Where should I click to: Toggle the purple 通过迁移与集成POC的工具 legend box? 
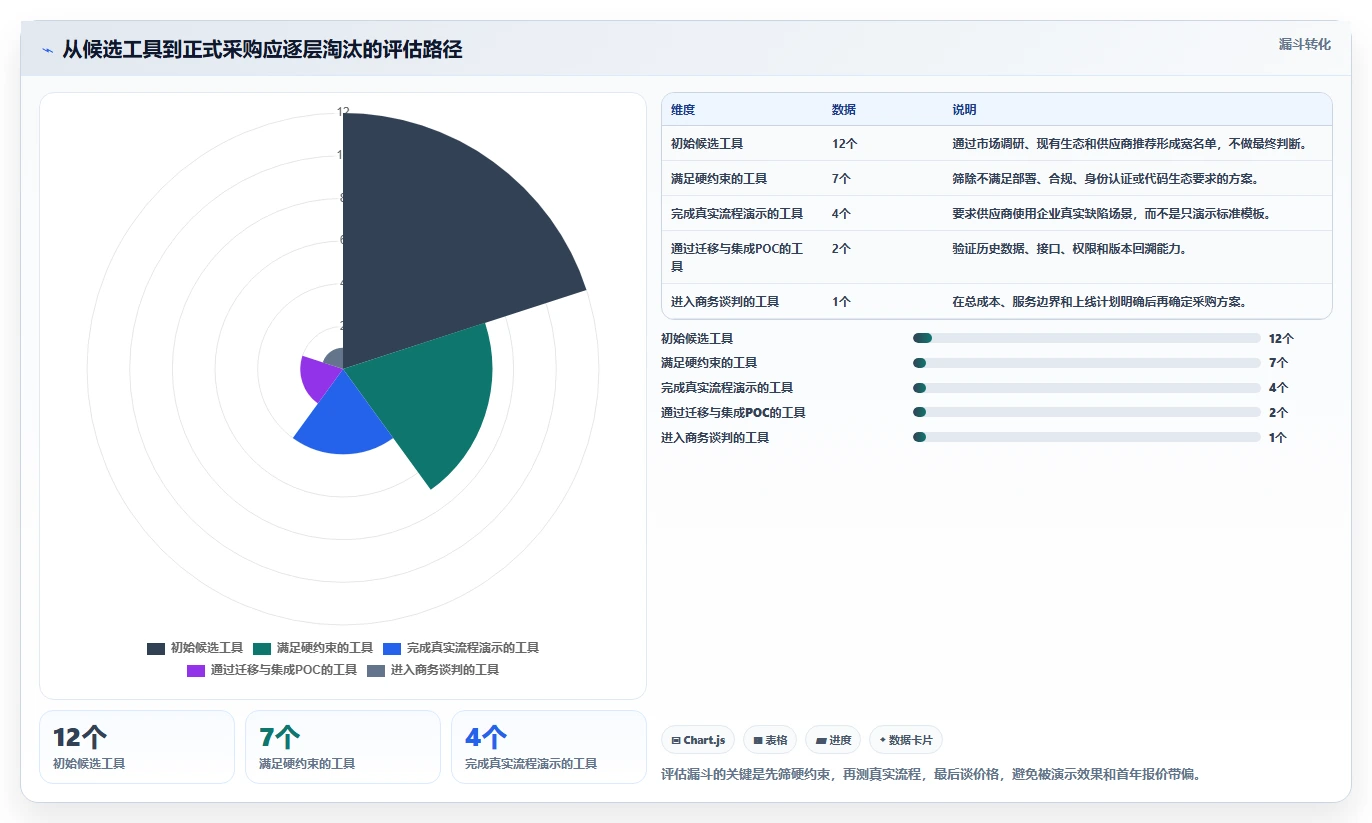click(196, 670)
